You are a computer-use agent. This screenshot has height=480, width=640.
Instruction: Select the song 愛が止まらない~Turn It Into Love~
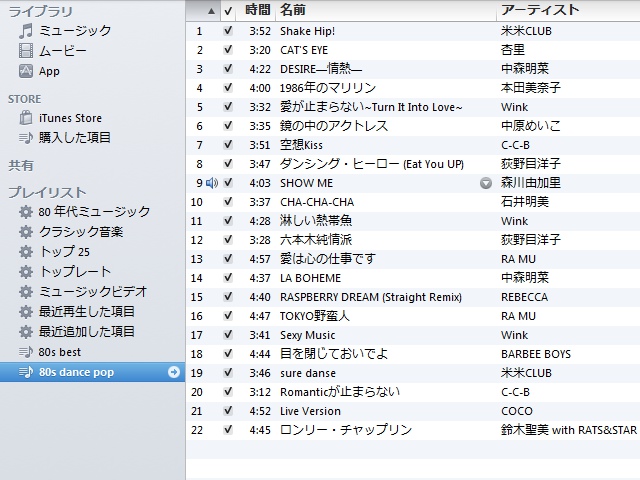click(x=371, y=107)
